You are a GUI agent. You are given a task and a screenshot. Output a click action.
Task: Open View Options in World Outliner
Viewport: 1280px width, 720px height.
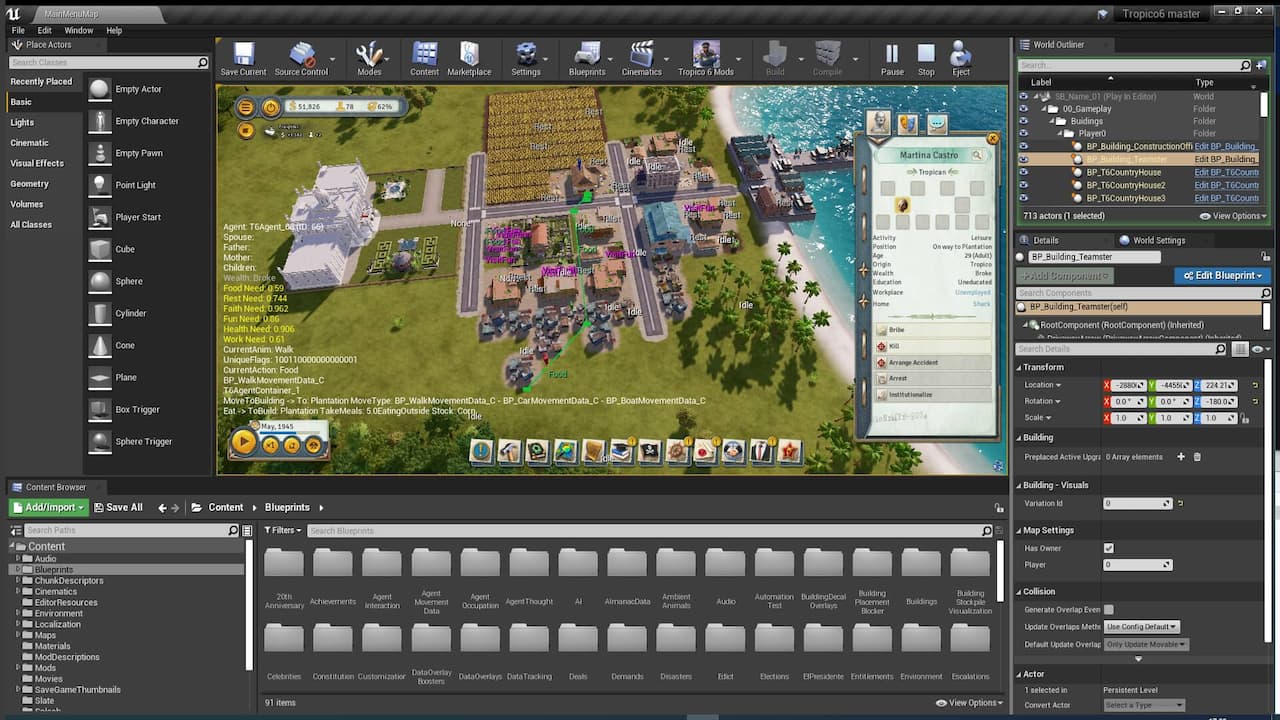(x=1234, y=216)
